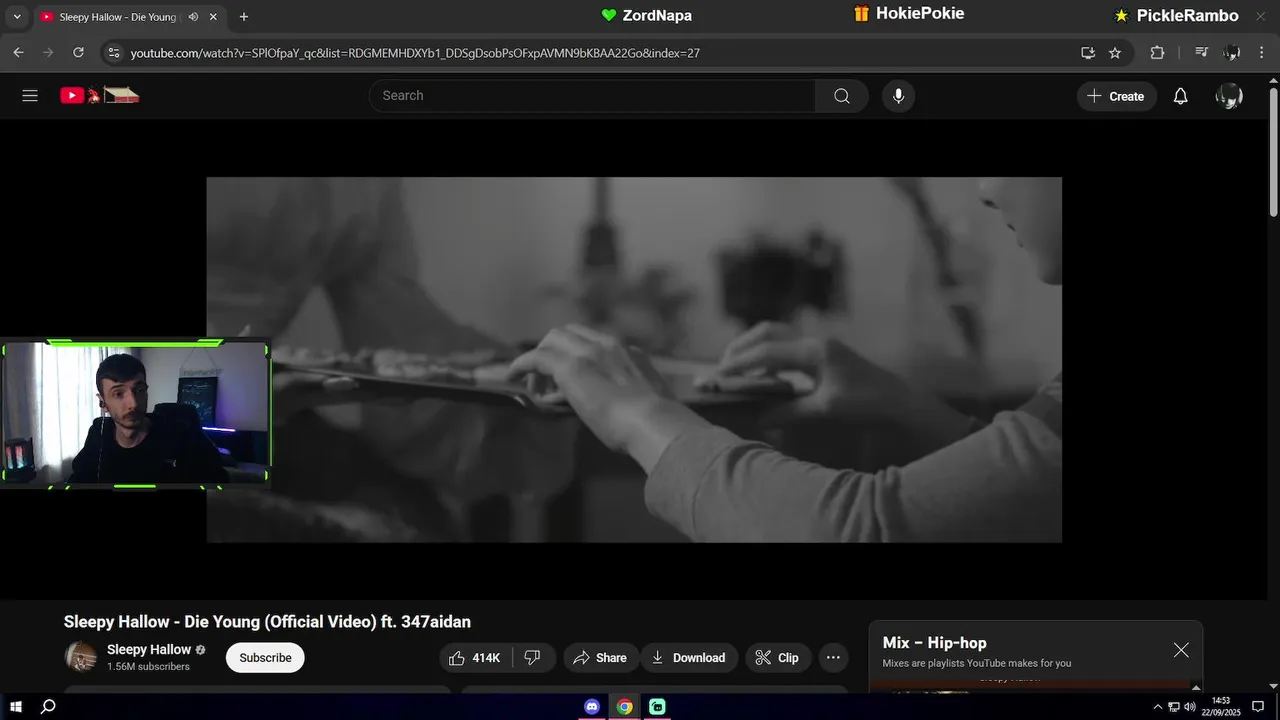Open the taskbar clock and date

[x=1221, y=706]
